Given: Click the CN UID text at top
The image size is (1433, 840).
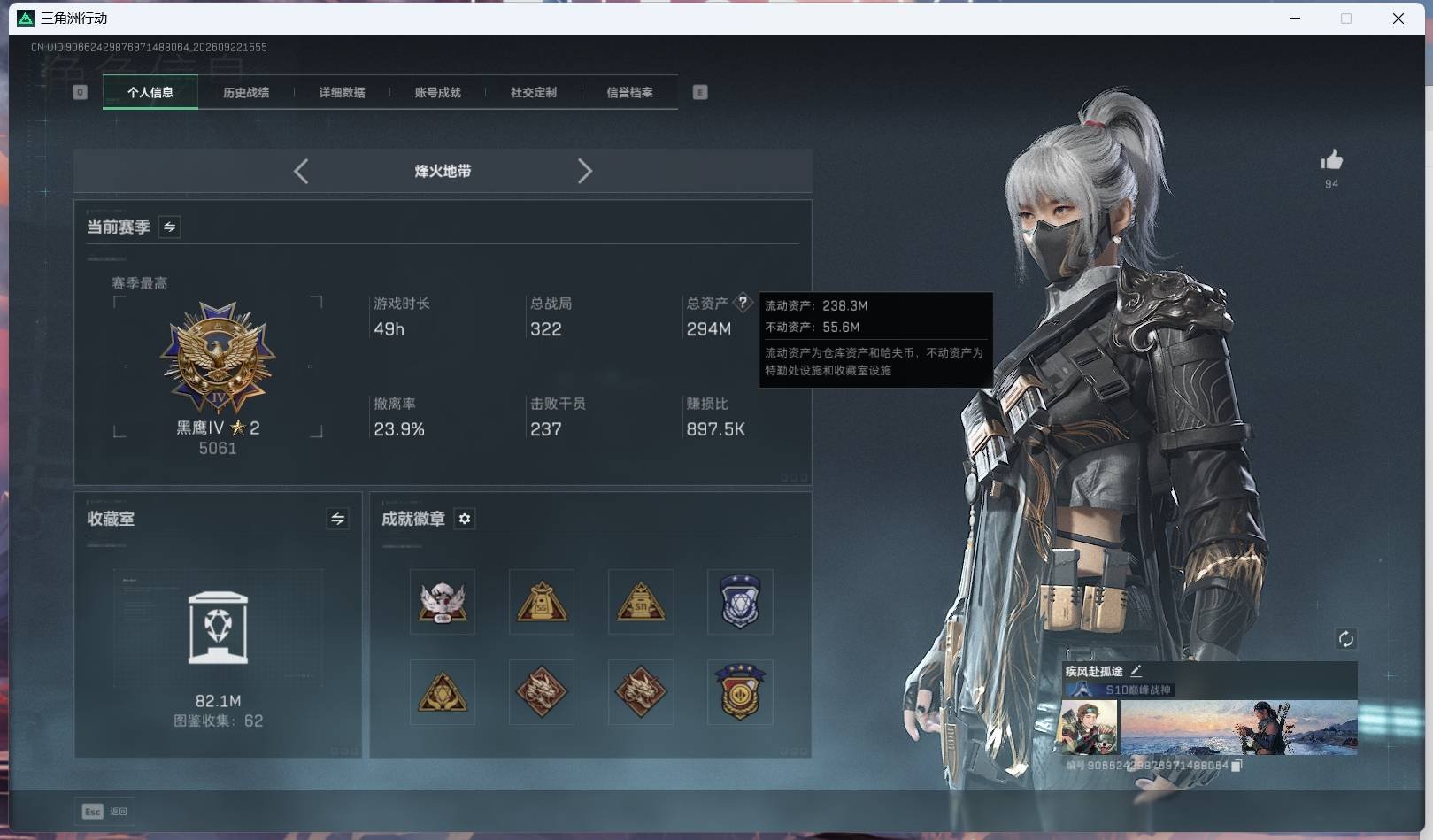Looking at the screenshot, I should point(149,48).
